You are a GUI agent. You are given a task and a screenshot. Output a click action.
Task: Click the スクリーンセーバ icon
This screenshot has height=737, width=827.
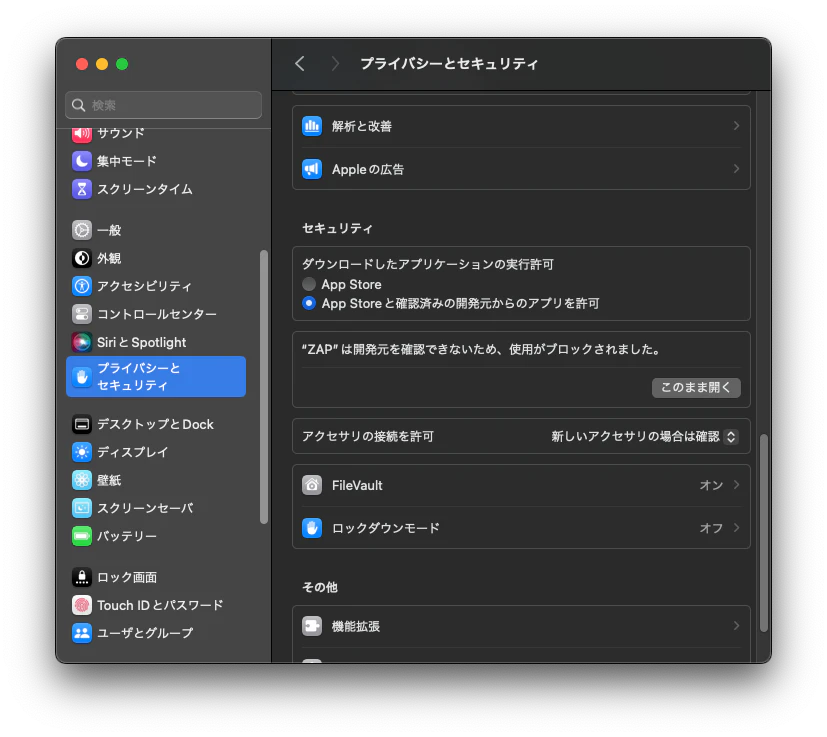[82, 508]
